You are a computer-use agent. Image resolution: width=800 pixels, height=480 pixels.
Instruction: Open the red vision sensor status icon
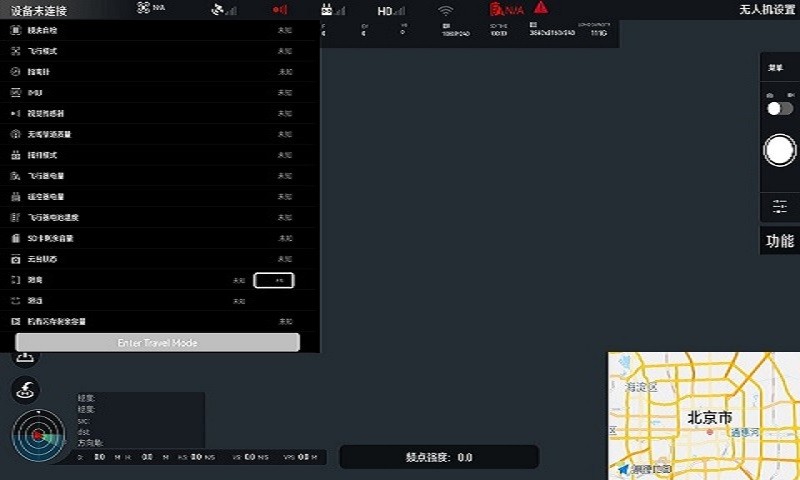280,10
